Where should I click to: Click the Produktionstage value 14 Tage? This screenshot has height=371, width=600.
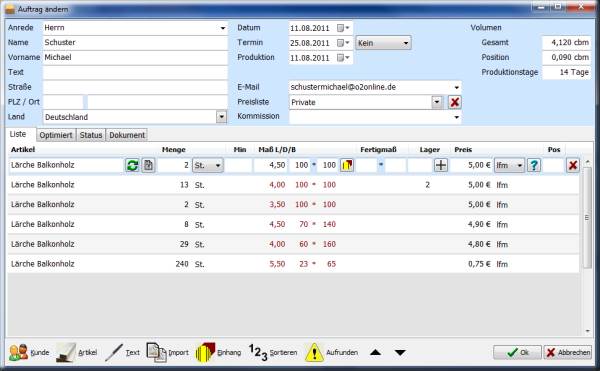point(567,72)
